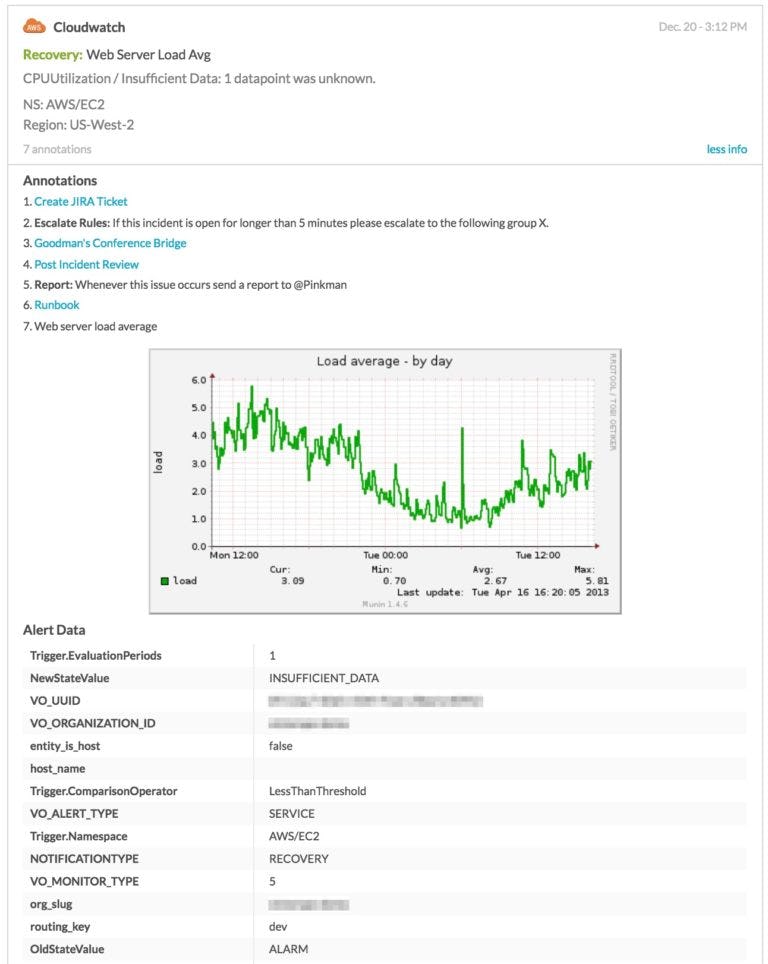Click the Load average by day graph

click(x=385, y=480)
